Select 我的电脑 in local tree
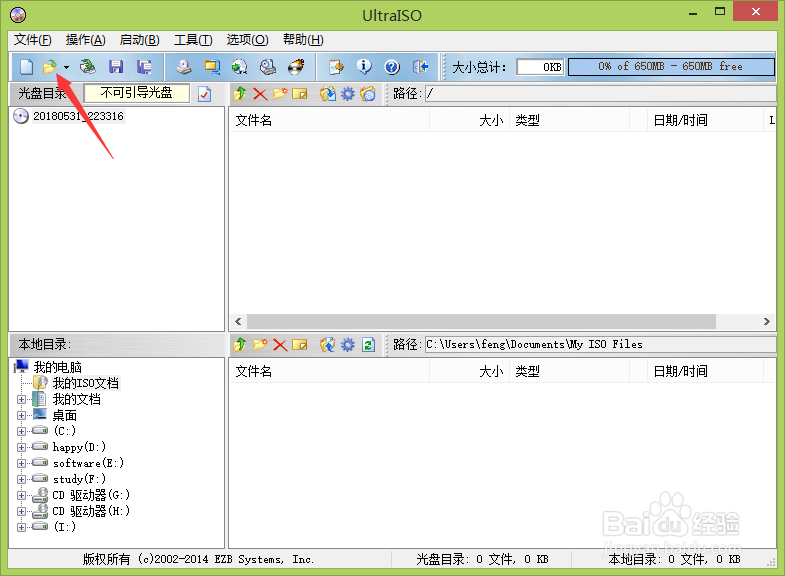This screenshot has height=576, width=785. (58, 367)
